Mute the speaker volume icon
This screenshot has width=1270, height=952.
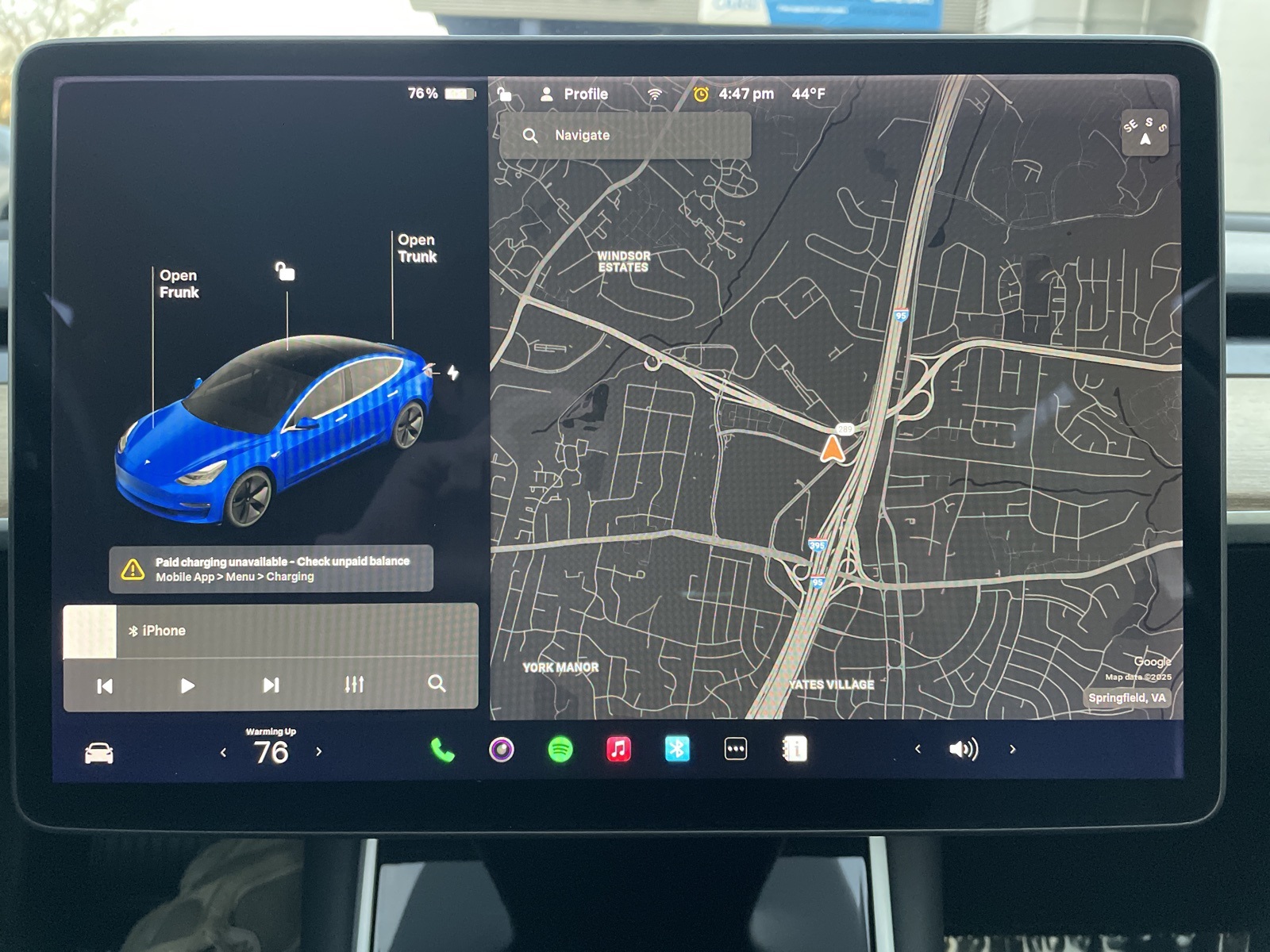[964, 750]
